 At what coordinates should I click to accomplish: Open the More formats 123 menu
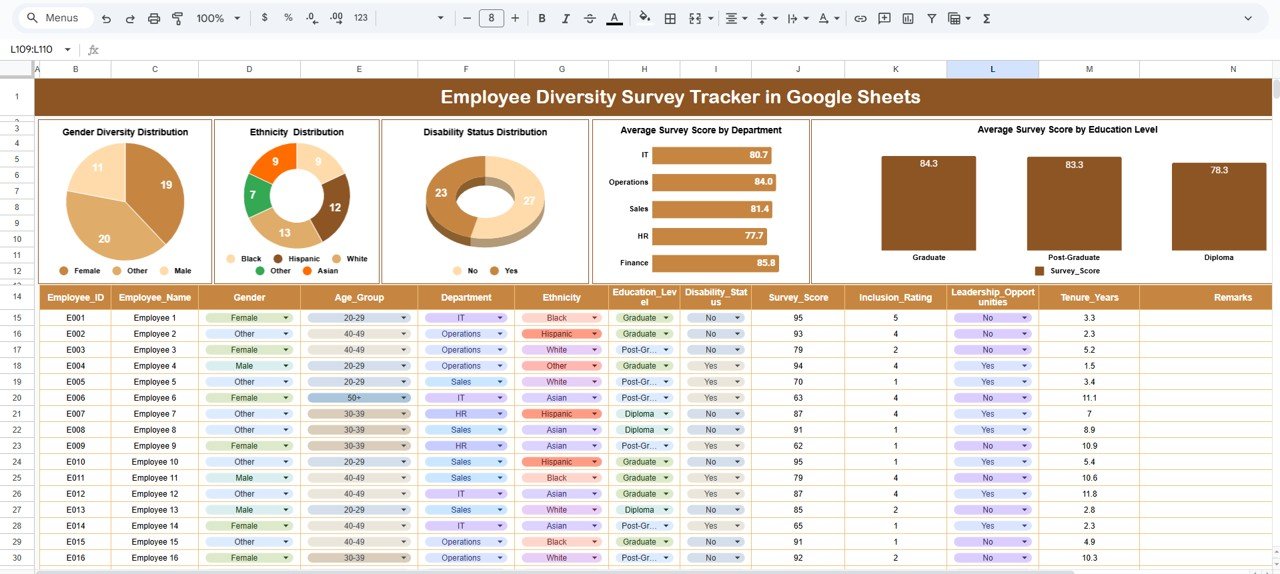click(x=361, y=18)
